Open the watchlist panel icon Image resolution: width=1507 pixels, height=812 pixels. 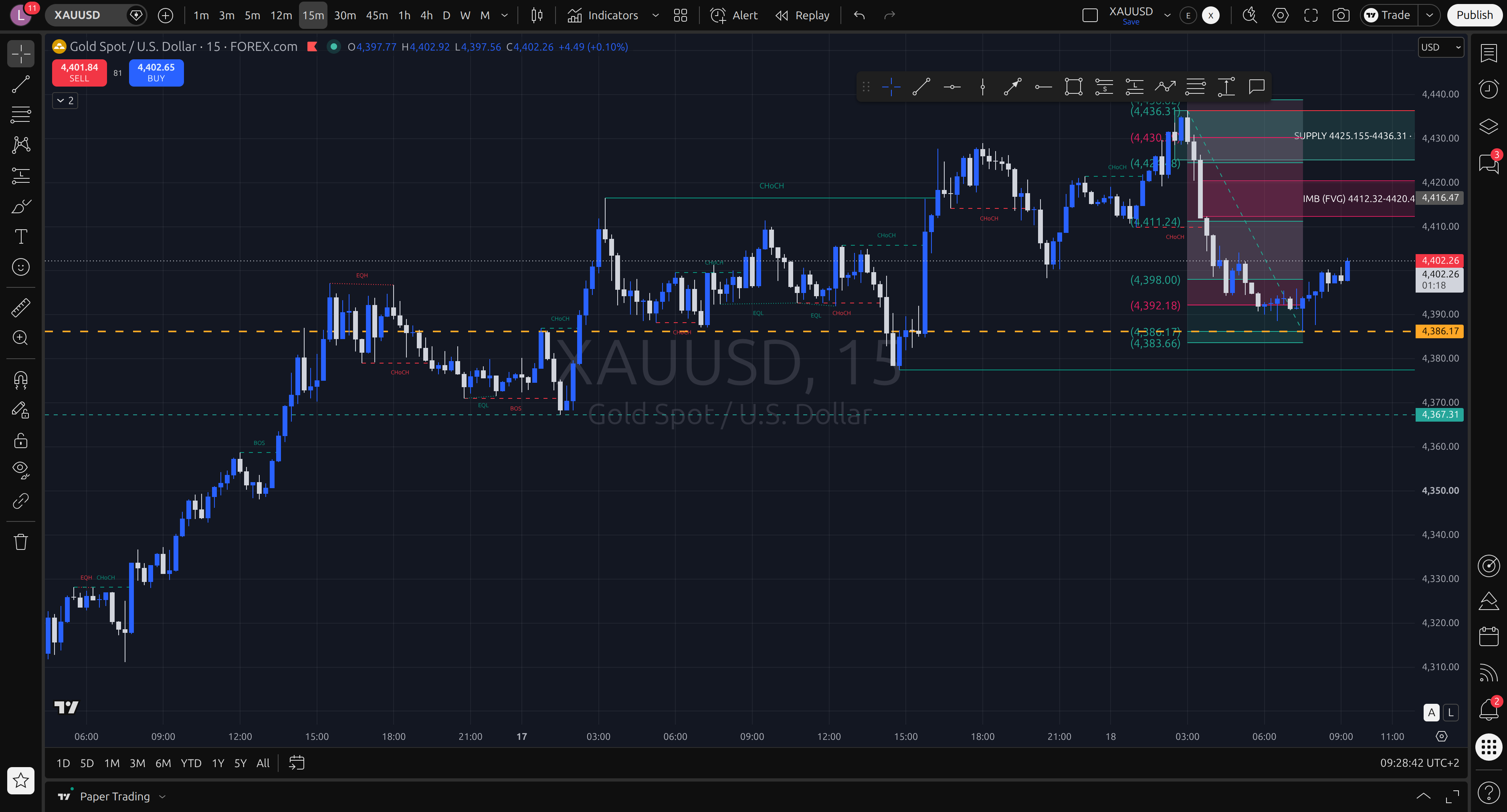pyautogui.click(x=1489, y=53)
